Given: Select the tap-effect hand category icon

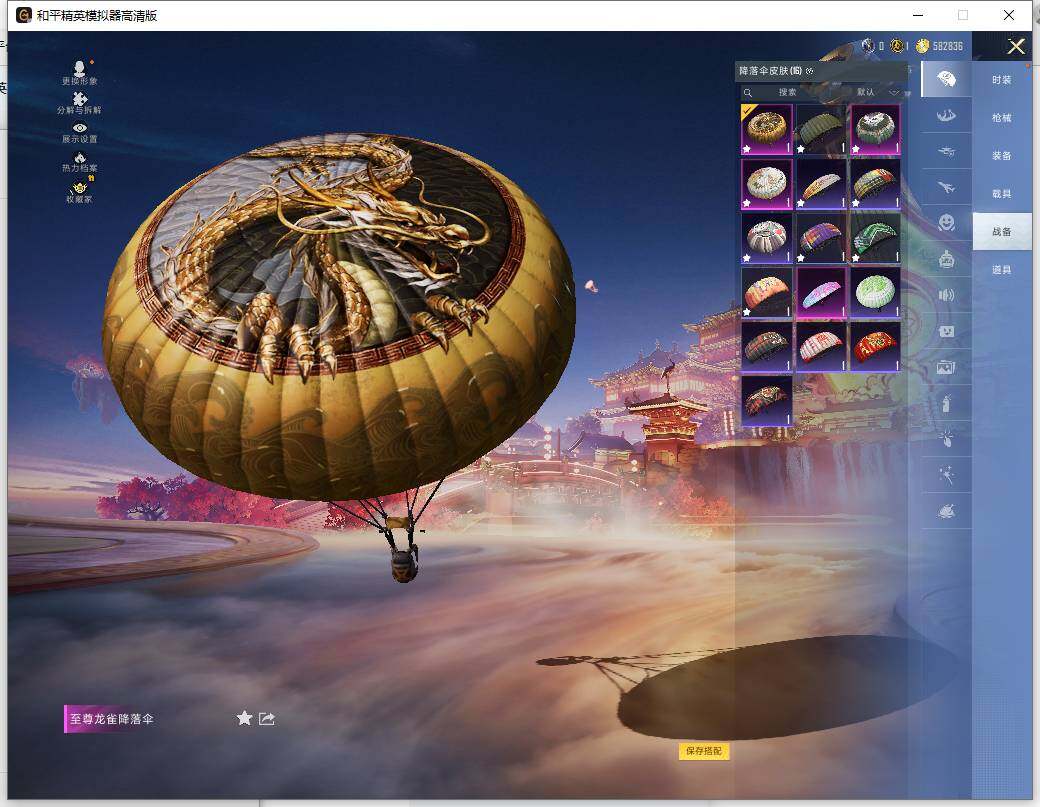Looking at the screenshot, I should click(946, 438).
